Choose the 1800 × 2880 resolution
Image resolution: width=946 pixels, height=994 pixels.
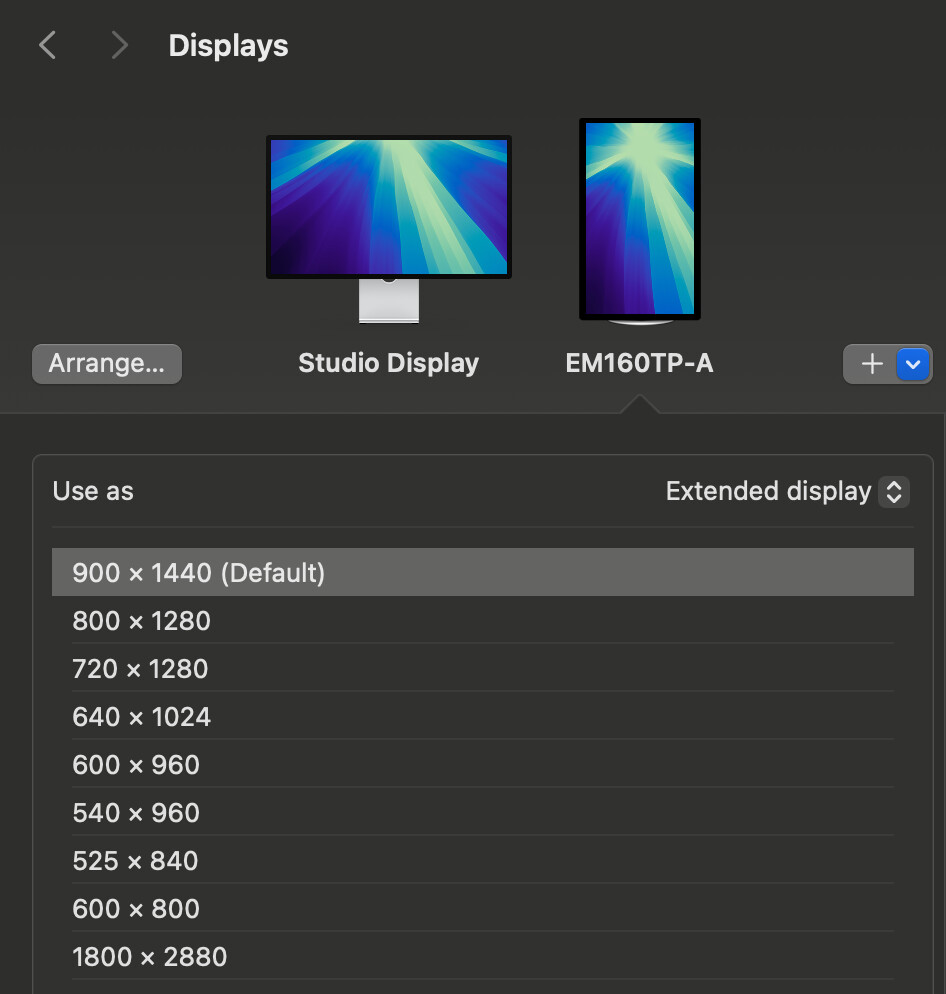[x=483, y=957]
